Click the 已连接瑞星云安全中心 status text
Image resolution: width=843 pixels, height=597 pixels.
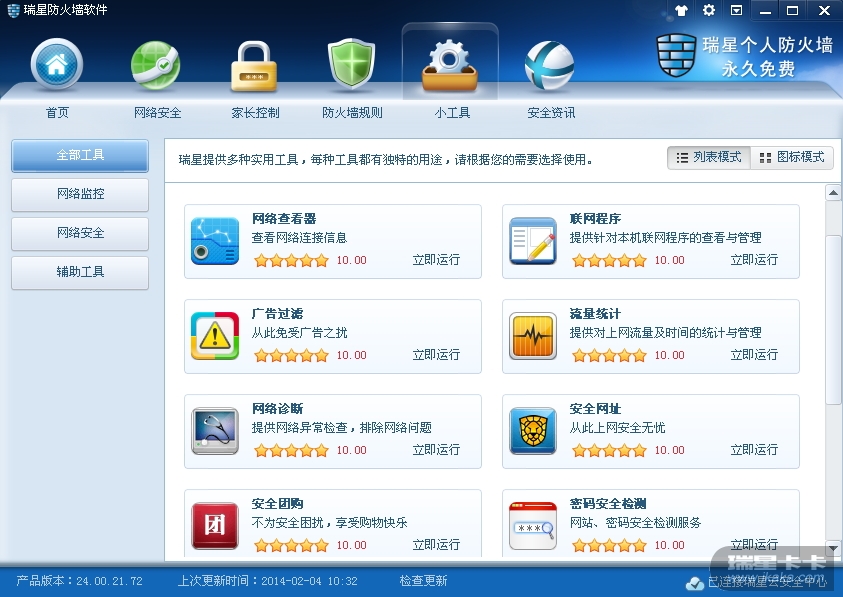pyautogui.click(x=767, y=582)
